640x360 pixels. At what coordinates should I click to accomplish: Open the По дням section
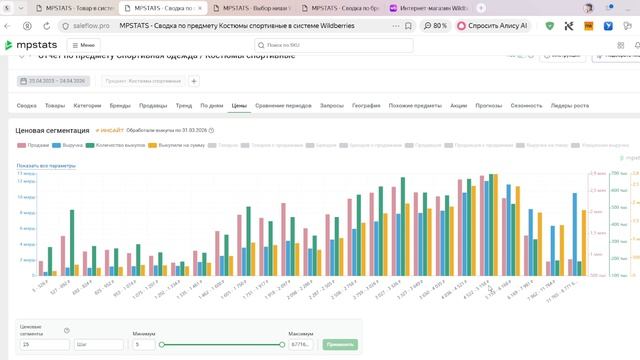(x=211, y=105)
